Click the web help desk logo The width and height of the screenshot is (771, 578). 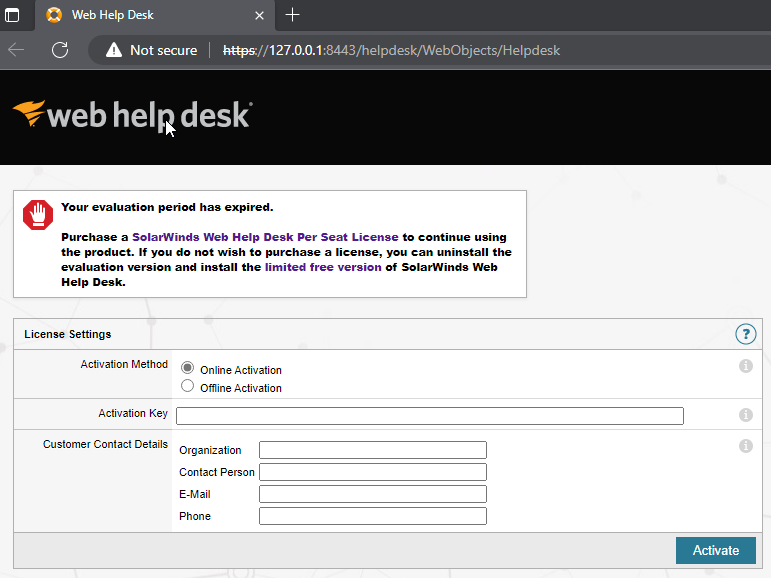click(x=133, y=115)
